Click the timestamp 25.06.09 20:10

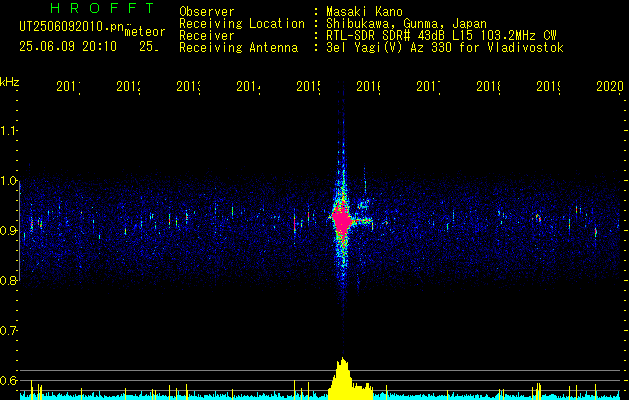click(x=68, y=47)
